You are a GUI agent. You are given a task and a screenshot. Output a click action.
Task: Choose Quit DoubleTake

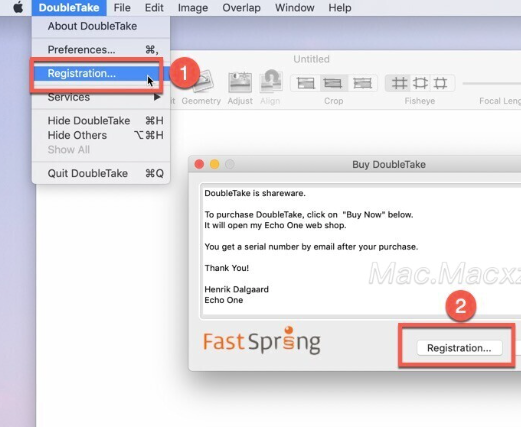[101, 173]
